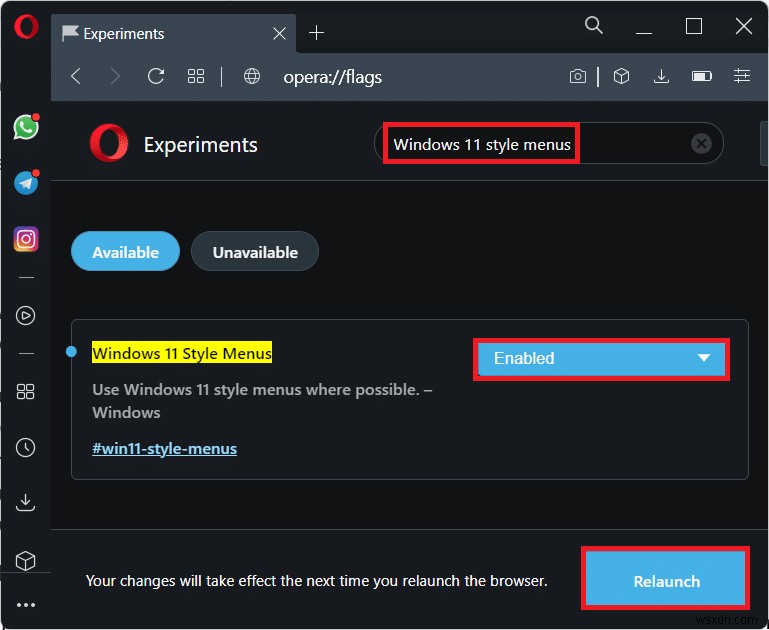Search tabs with magnifier icon
This screenshot has height=630, width=769.
pos(594,25)
